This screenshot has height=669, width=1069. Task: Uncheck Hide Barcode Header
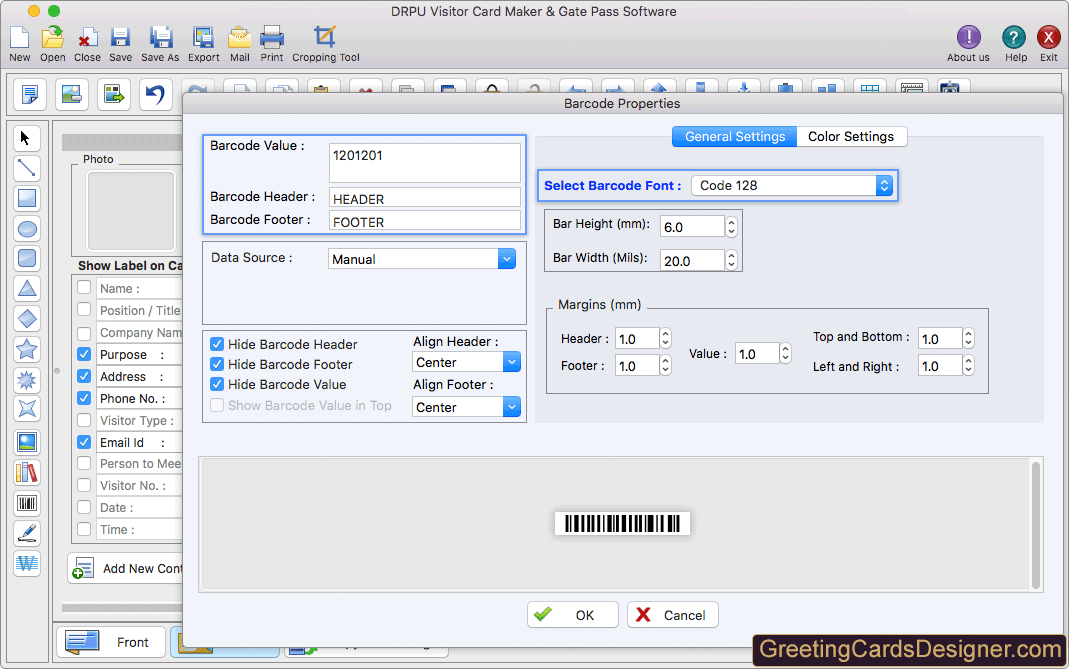tap(217, 344)
